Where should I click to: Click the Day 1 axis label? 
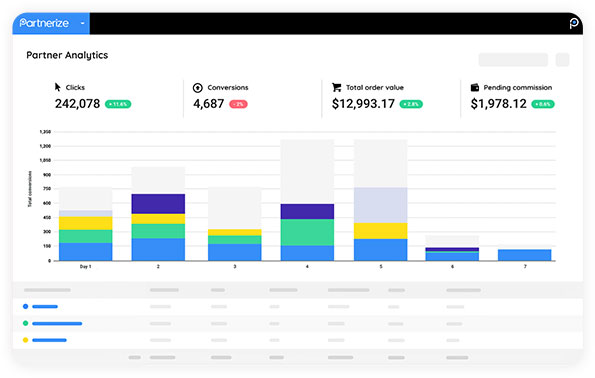[x=85, y=267]
